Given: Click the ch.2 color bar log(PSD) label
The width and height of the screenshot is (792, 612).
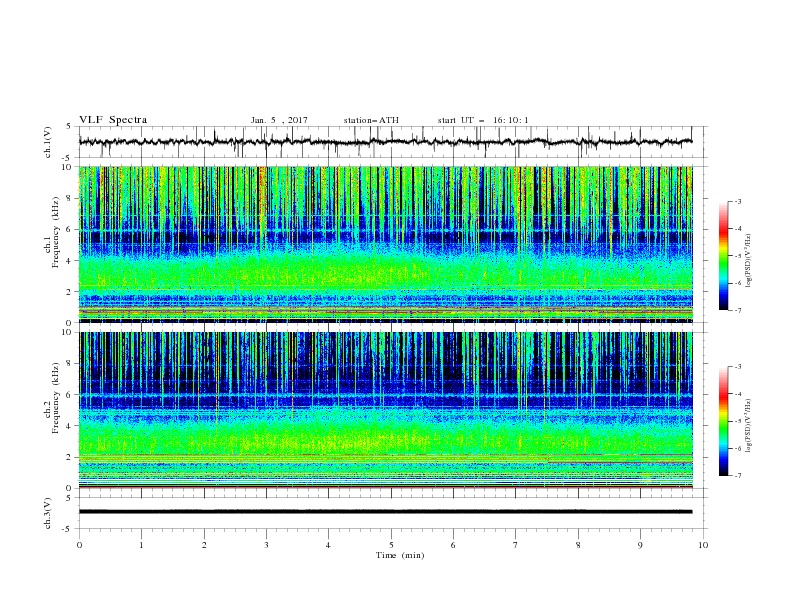Looking at the screenshot, I should (748, 425).
